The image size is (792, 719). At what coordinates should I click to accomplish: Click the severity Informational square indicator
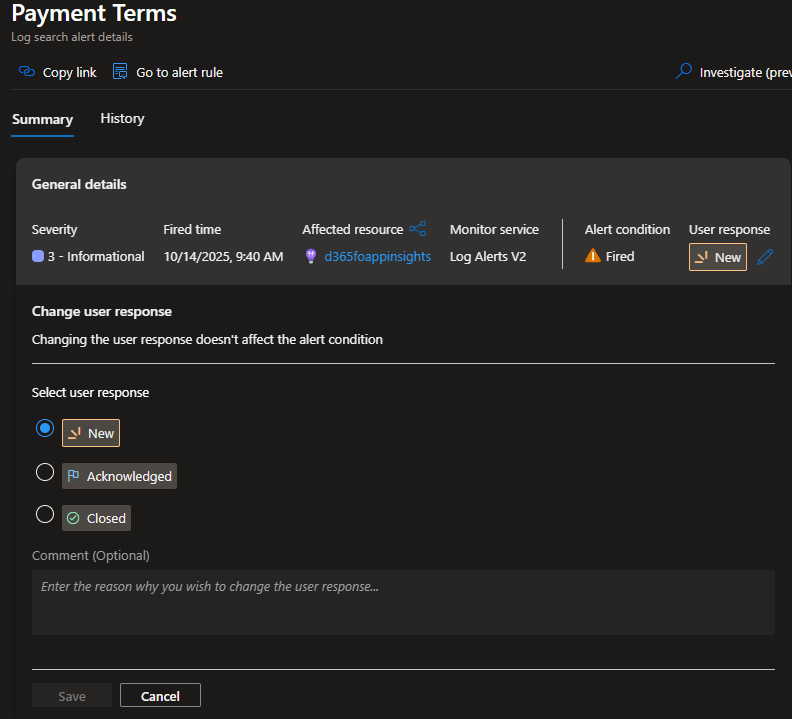[x=38, y=257]
